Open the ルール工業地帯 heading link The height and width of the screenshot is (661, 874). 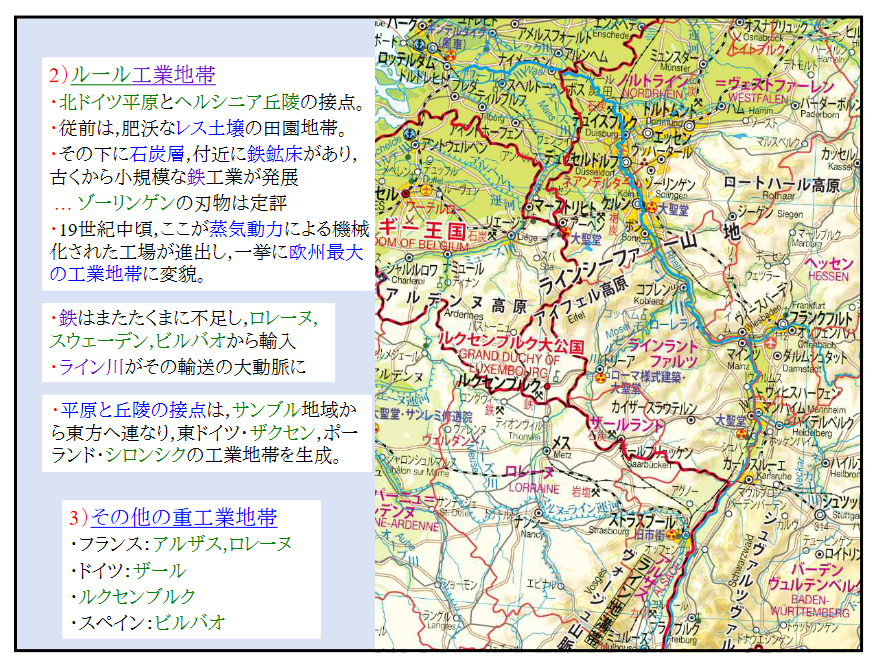pos(142,75)
